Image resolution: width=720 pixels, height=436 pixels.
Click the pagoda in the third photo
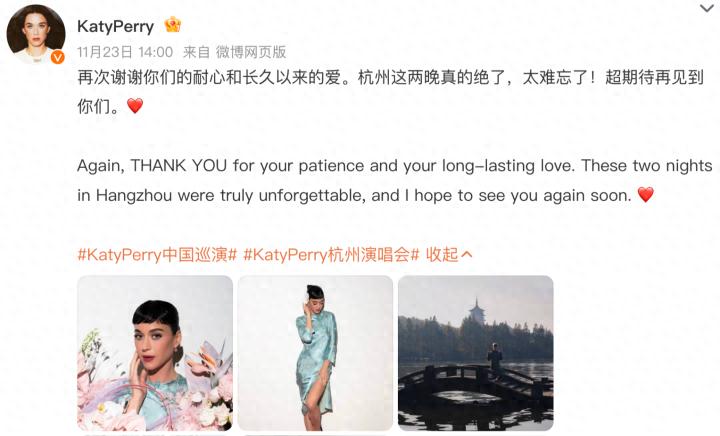(x=477, y=313)
